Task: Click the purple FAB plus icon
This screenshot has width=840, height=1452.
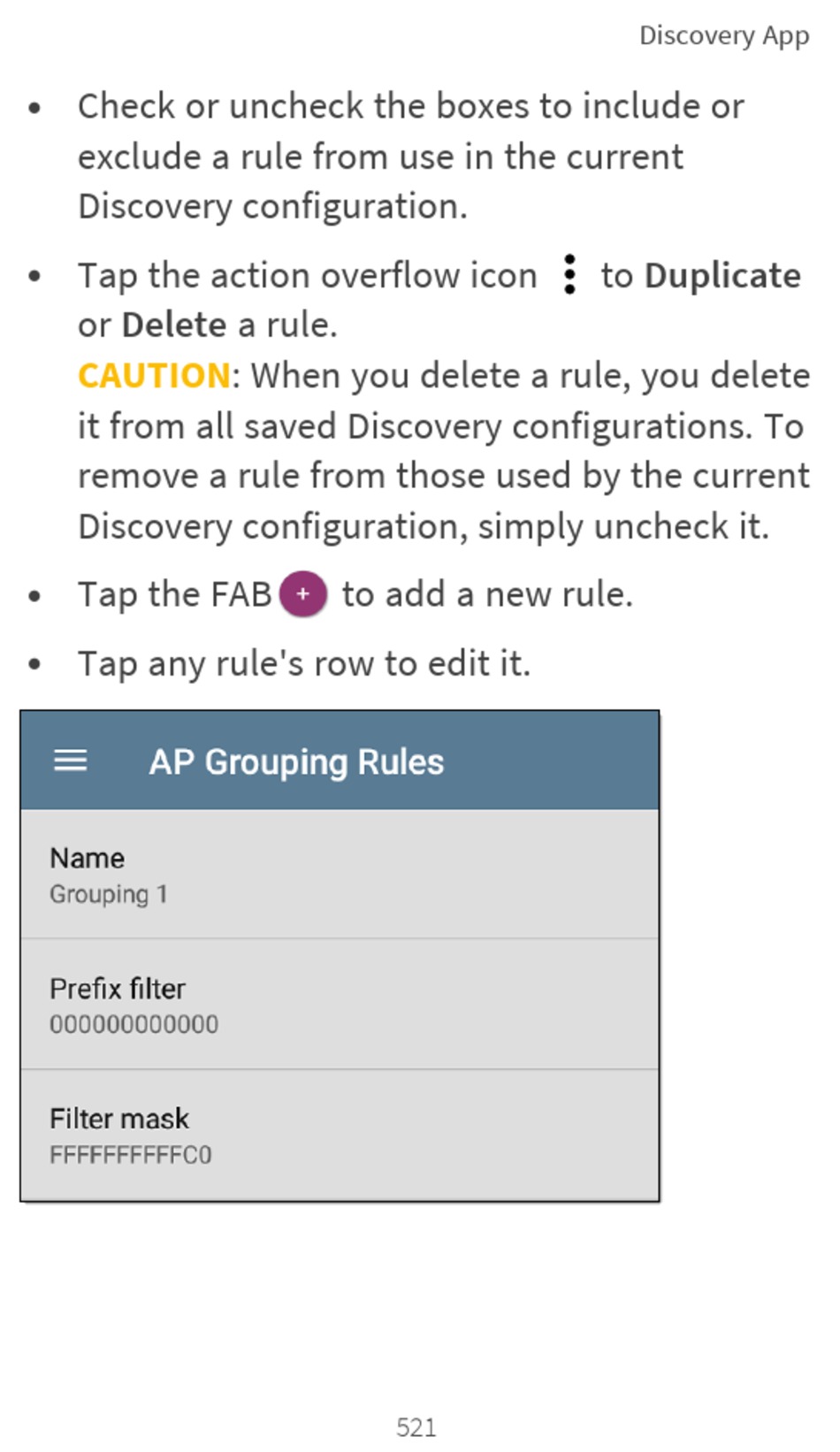Action: 303,594
